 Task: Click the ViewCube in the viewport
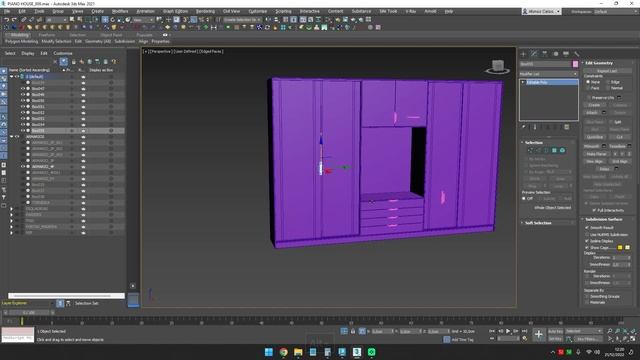(x=497, y=67)
